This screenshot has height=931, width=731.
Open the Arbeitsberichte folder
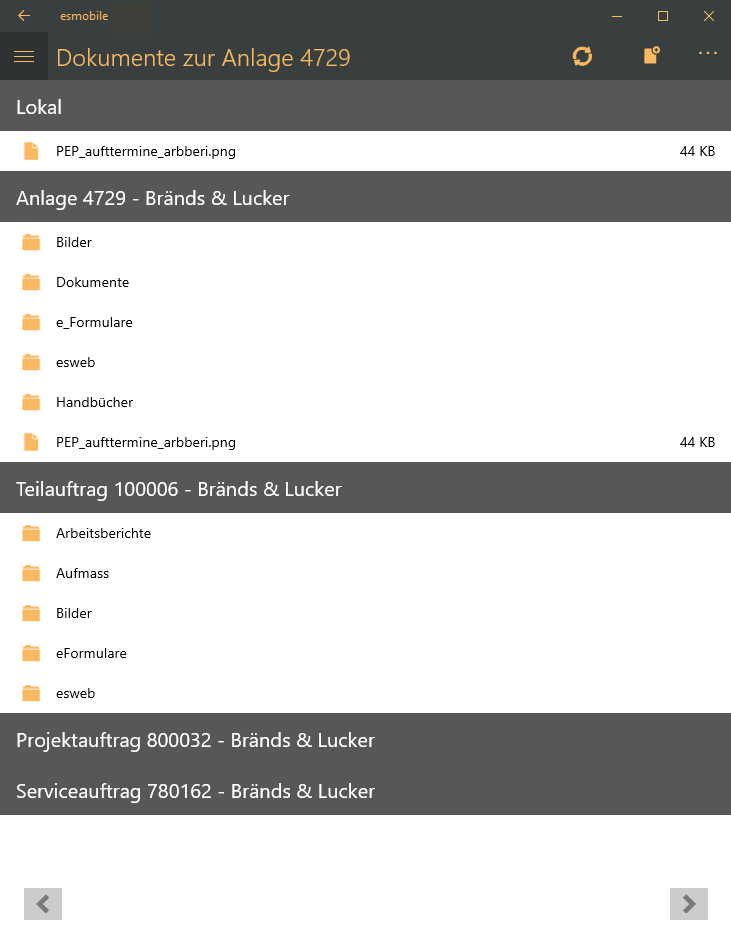coord(103,533)
